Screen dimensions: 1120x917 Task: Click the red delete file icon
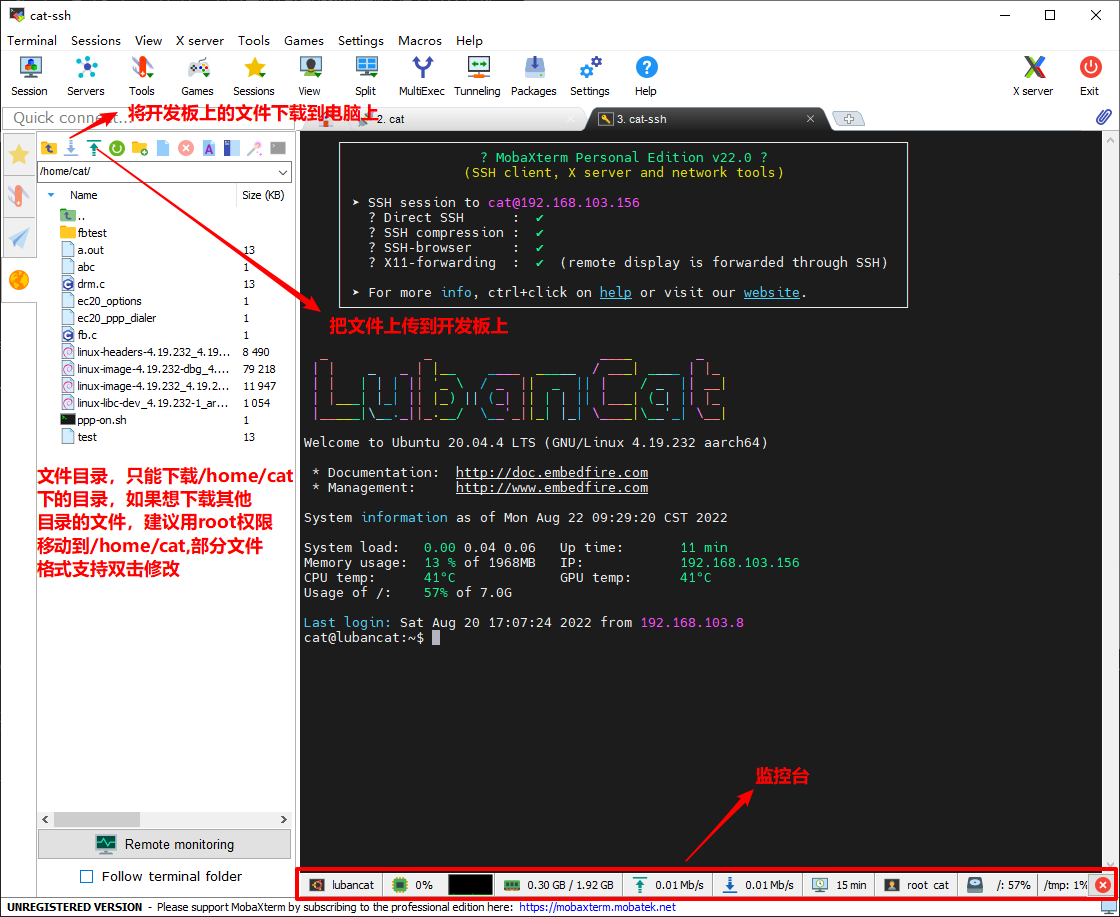pyautogui.click(x=186, y=148)
